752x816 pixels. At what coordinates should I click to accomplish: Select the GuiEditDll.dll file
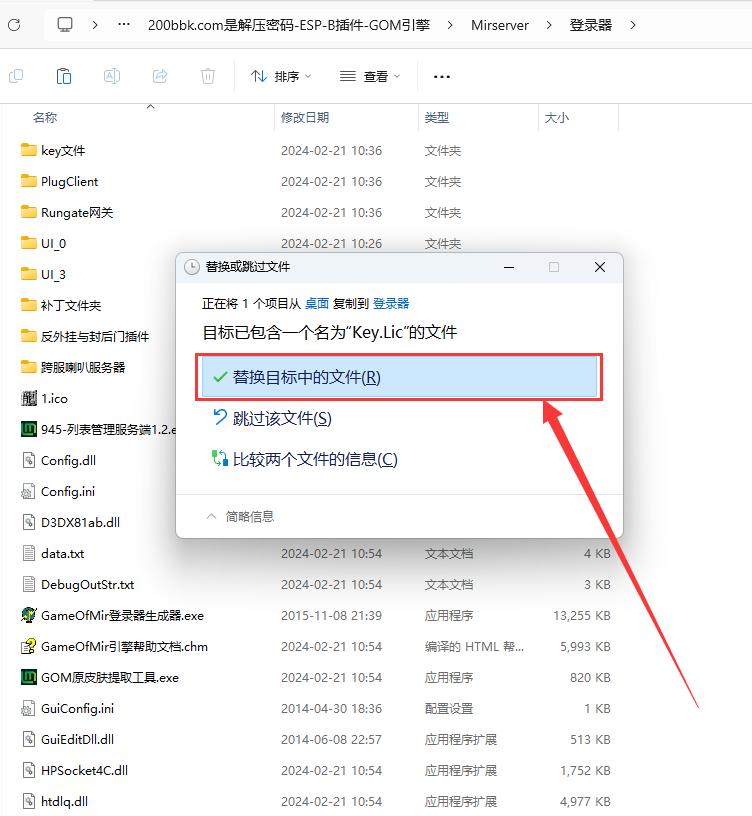[67, 740]
